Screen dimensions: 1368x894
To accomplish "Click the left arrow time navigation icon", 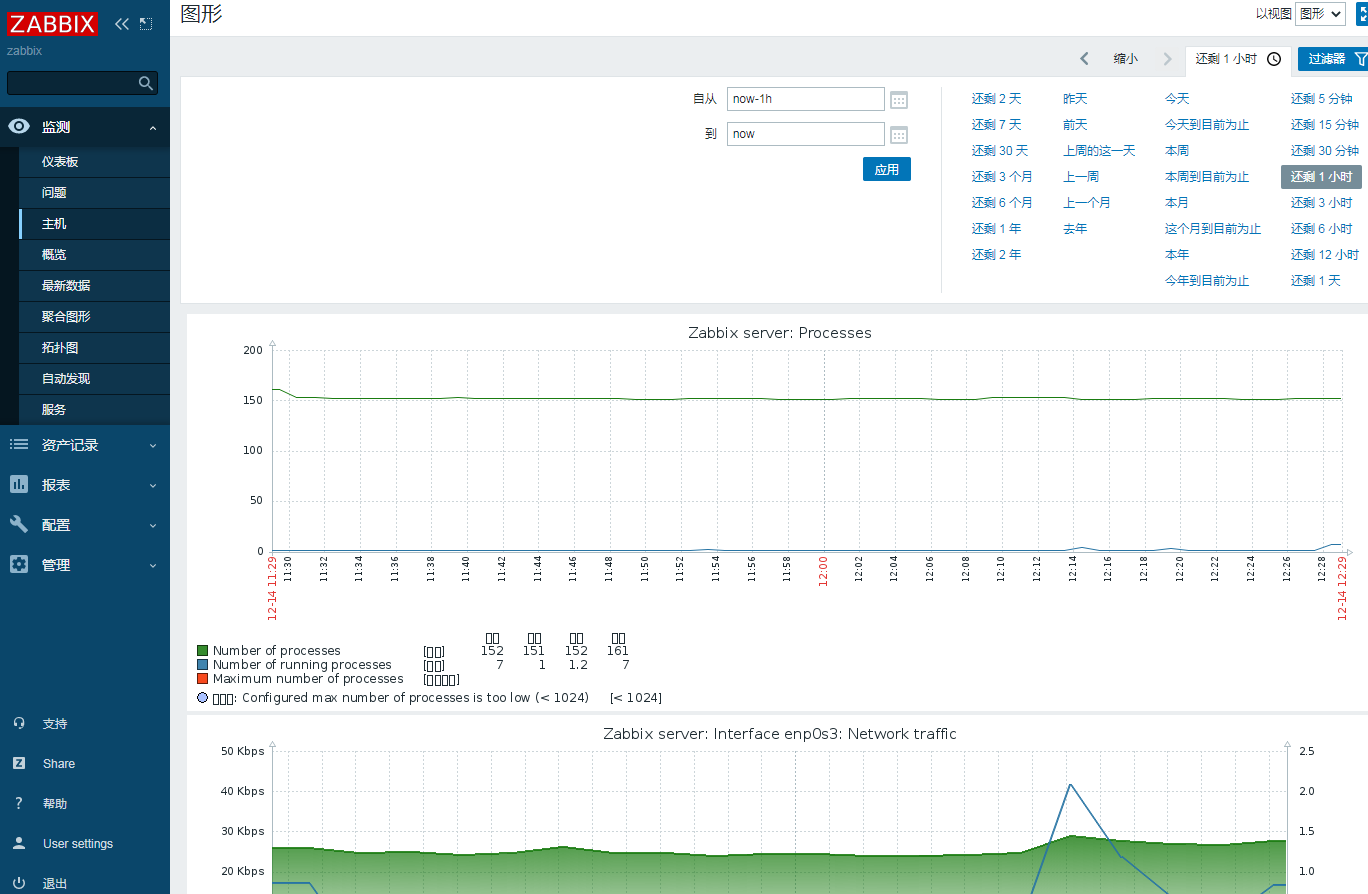I will tap(1083, 59).
